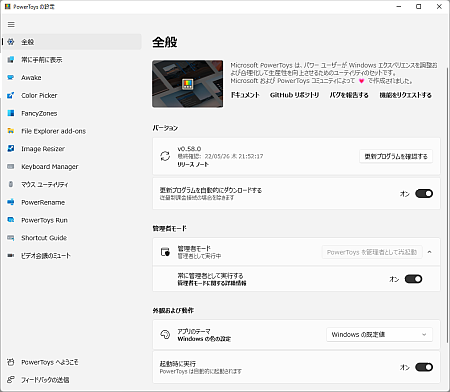The width and height of the screenshot is (450, 392).
Task: Click the Shortcut Guide icon
Action: pyautogui.click(x=11, y=238)
